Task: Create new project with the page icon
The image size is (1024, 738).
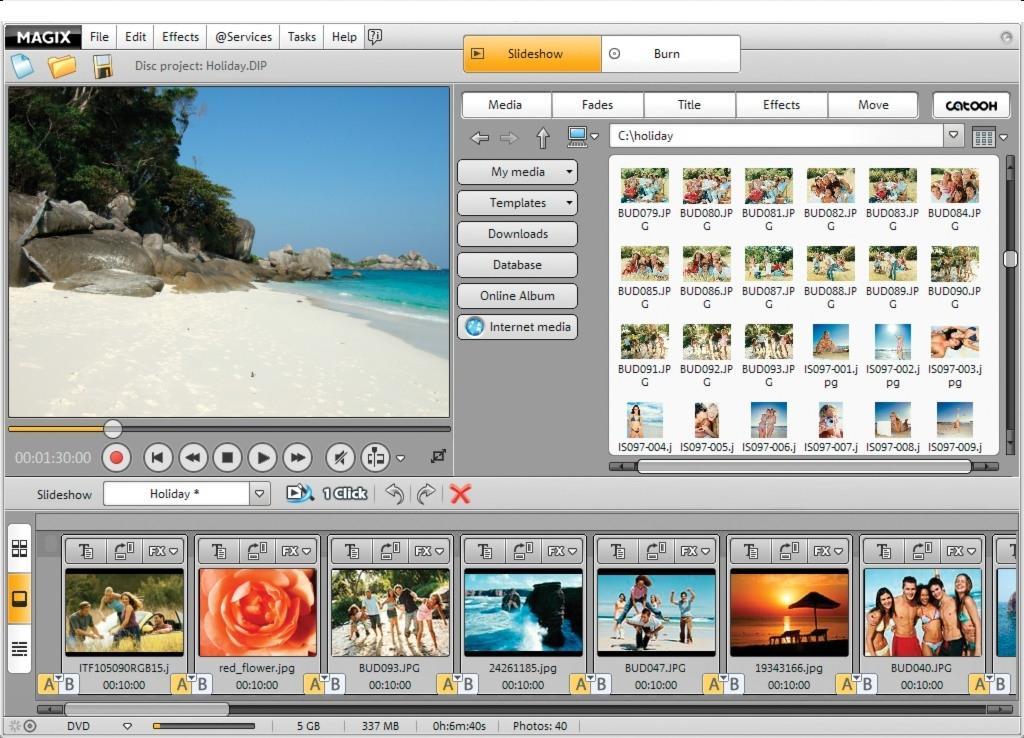Action: click(22, 66)
